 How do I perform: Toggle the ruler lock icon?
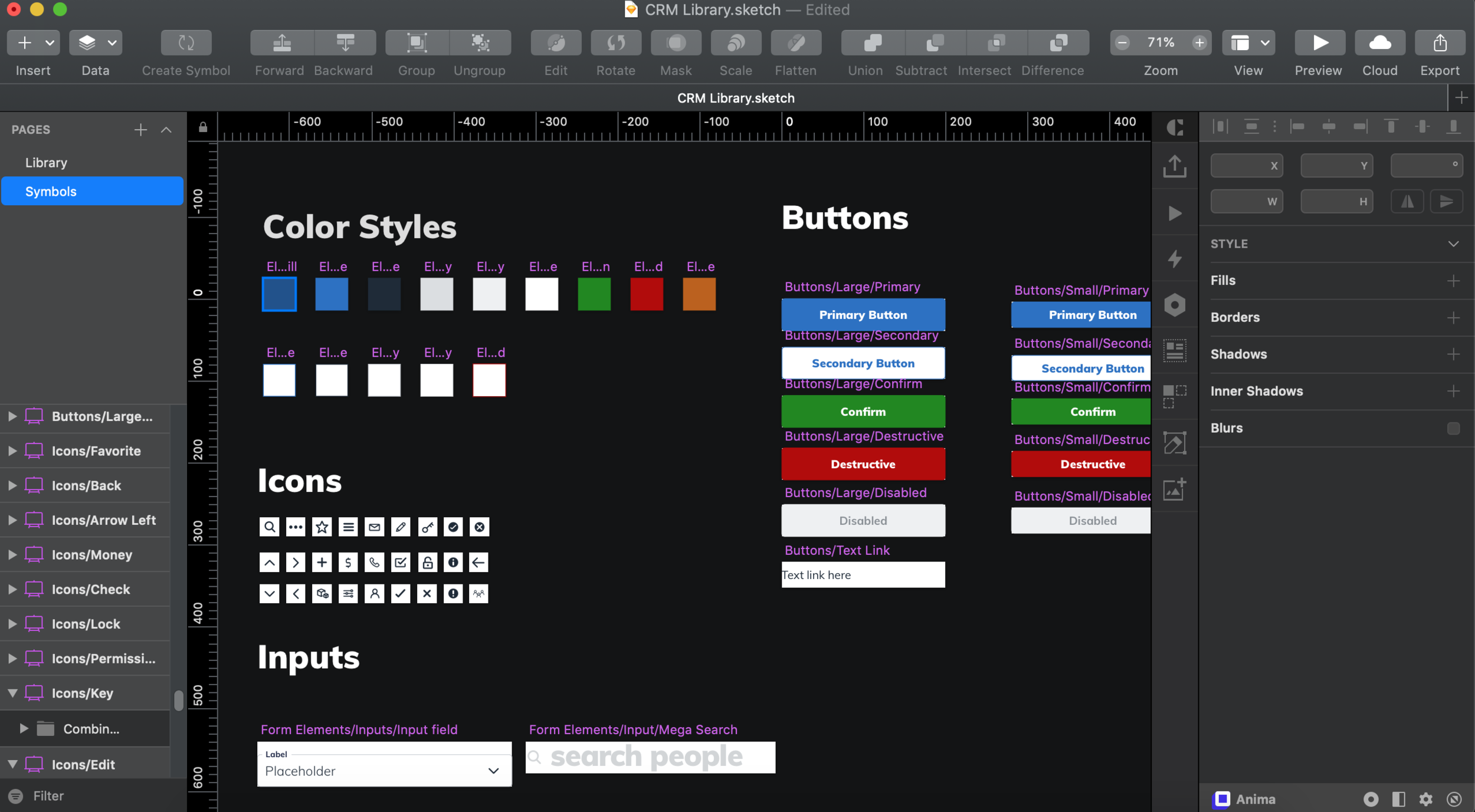pos(202,127)
